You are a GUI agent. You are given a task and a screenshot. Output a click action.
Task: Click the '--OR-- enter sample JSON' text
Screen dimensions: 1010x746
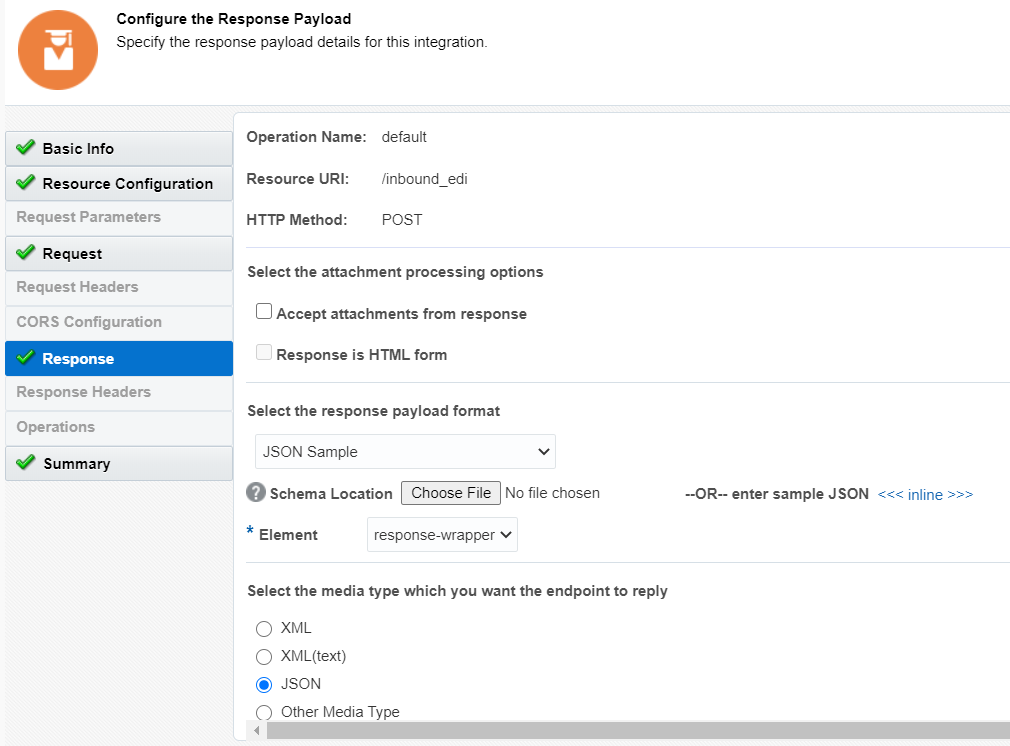[777, 494]
